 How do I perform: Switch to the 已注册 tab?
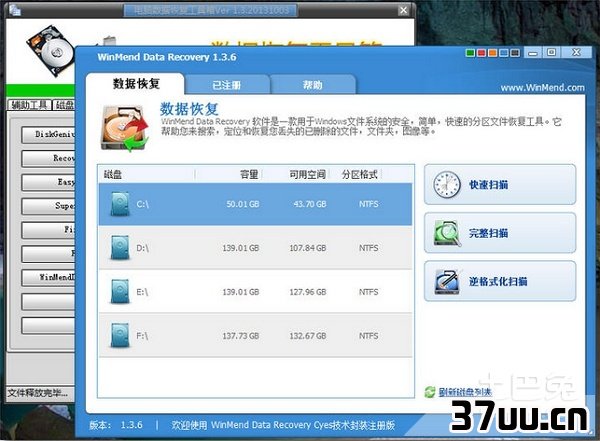[x=227, y=85]
